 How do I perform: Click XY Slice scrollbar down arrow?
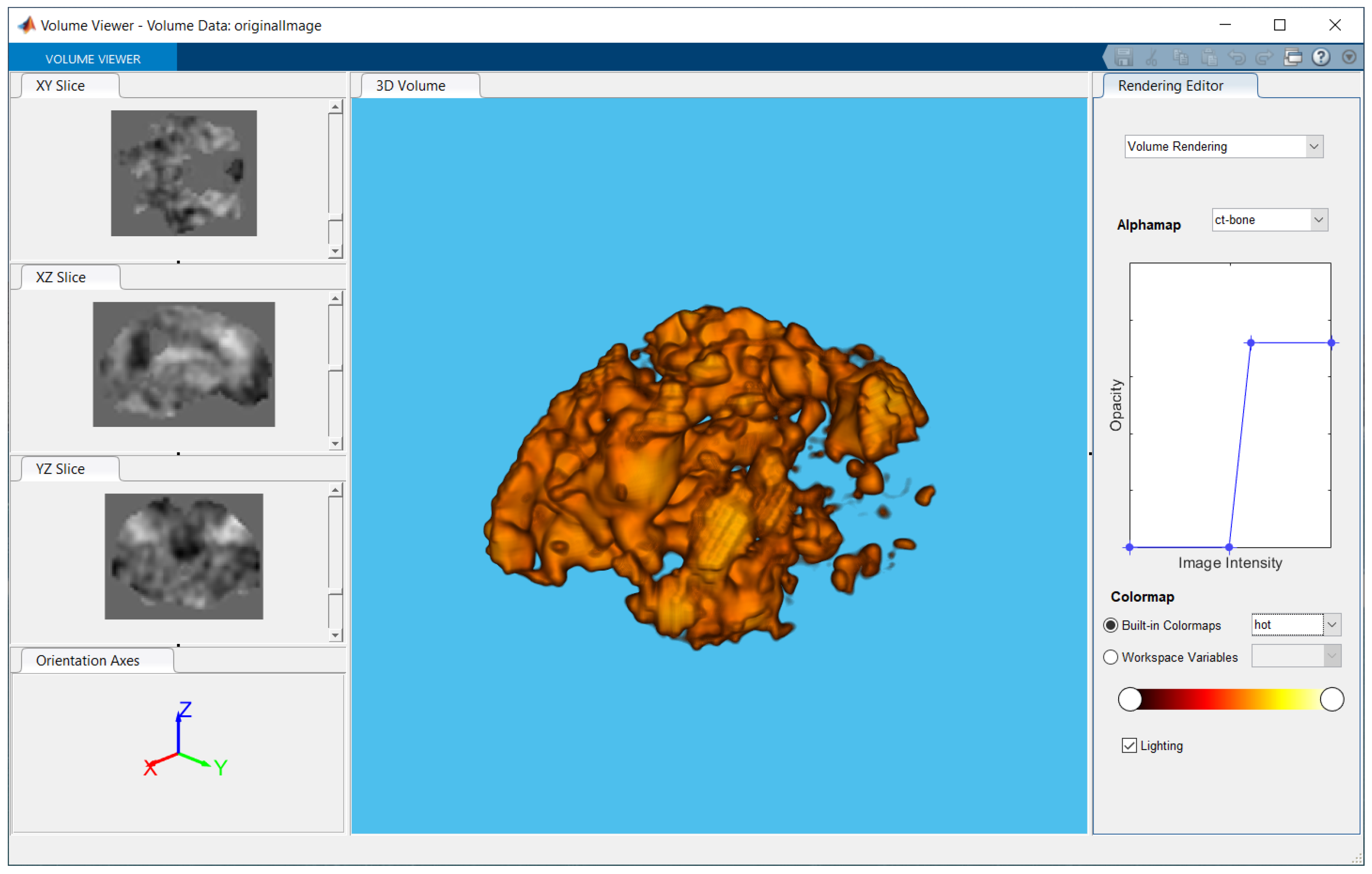pos(335,251)
